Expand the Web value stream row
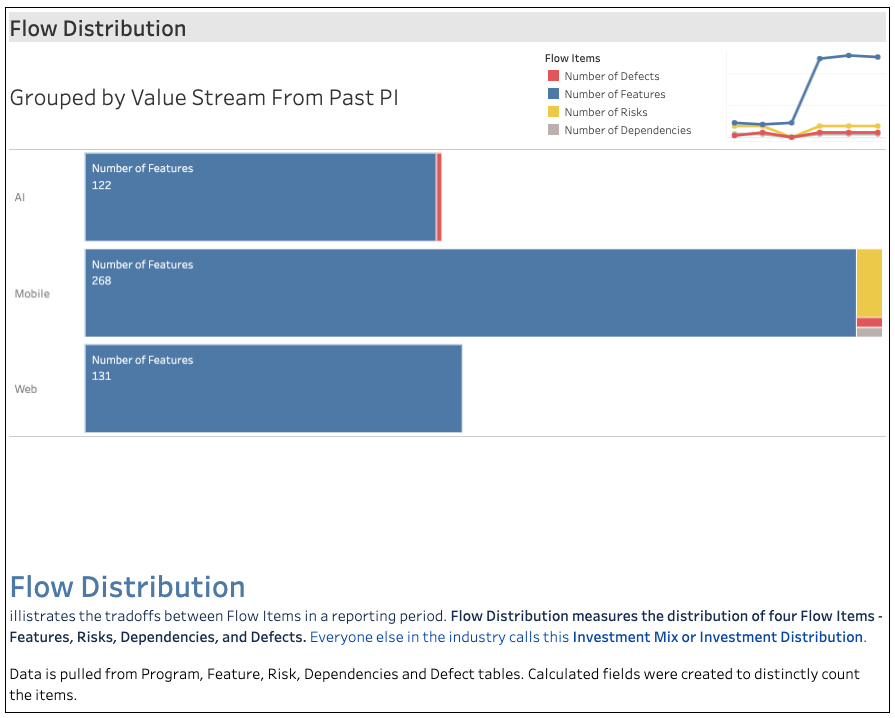The width and height of the screenshot is (895, 718). click(x=26, y=389)
